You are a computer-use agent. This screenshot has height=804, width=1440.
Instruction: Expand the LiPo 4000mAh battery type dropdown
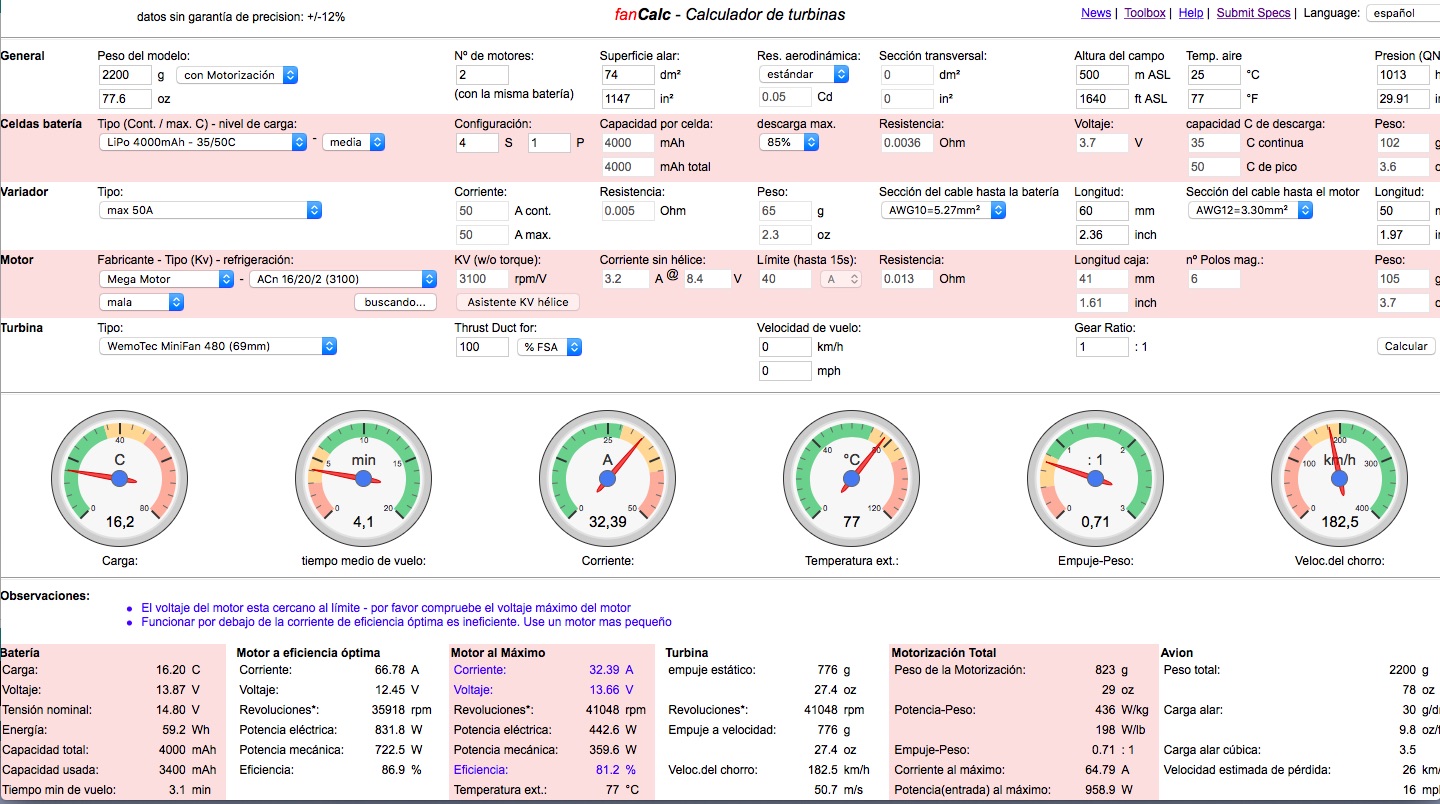(203, 143)
